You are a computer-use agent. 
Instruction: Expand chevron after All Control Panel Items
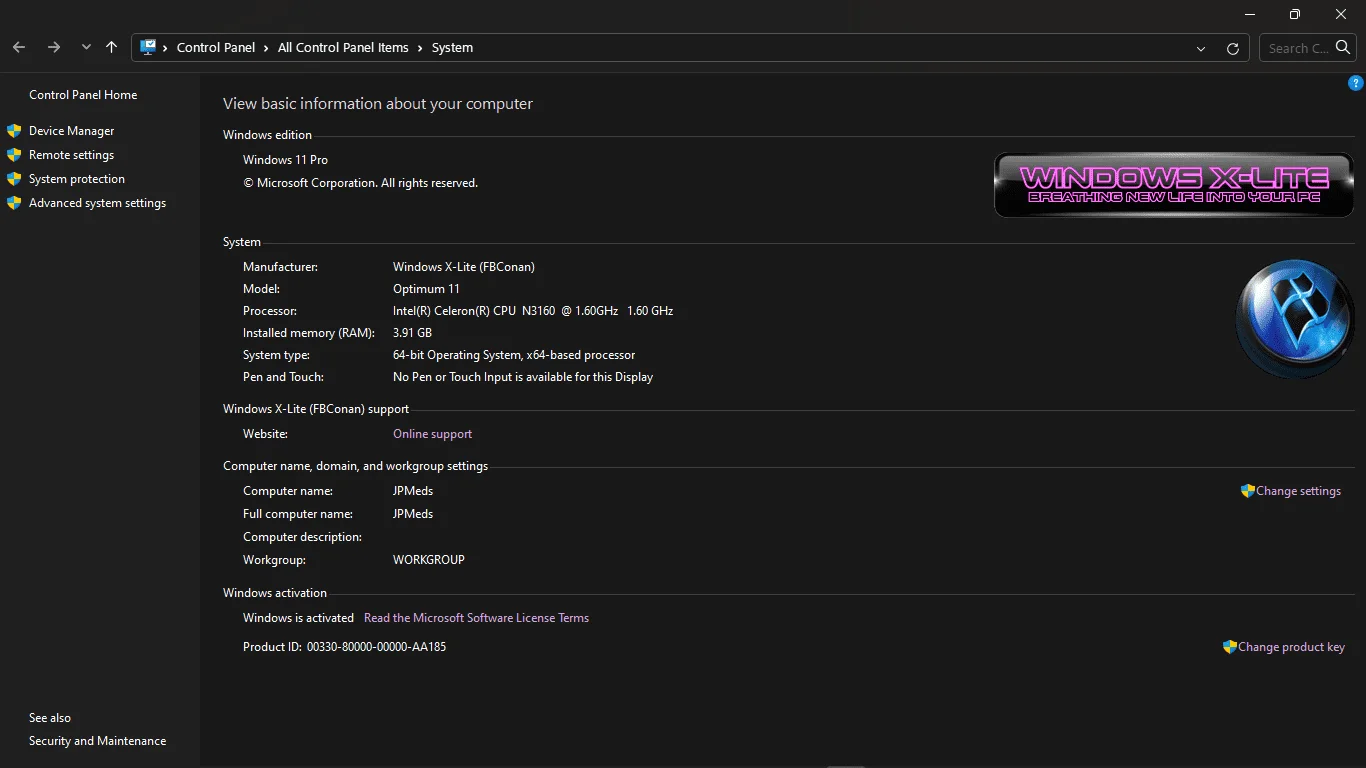tap(420, 47)
